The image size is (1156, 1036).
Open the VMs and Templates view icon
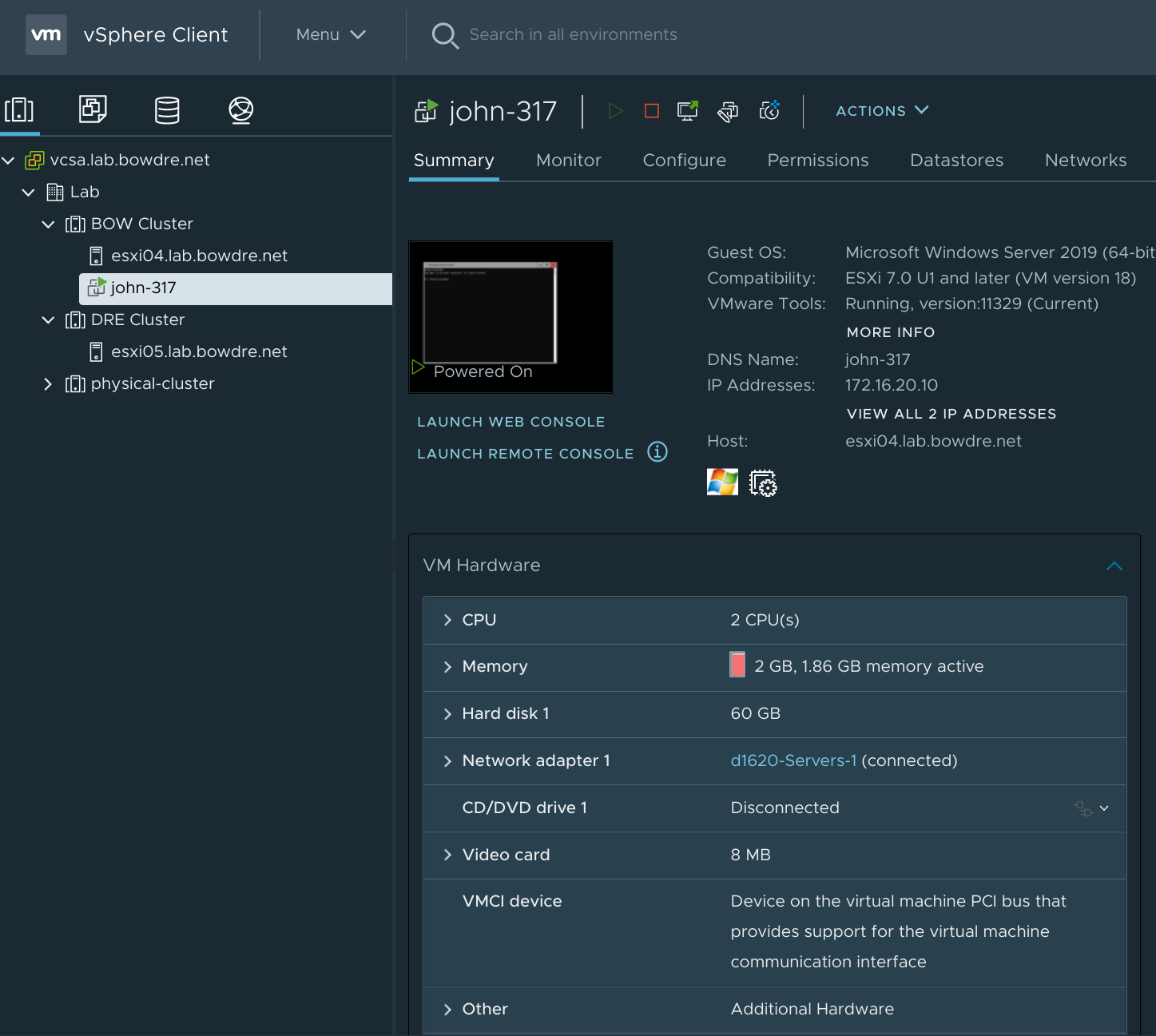pos(93,109)
